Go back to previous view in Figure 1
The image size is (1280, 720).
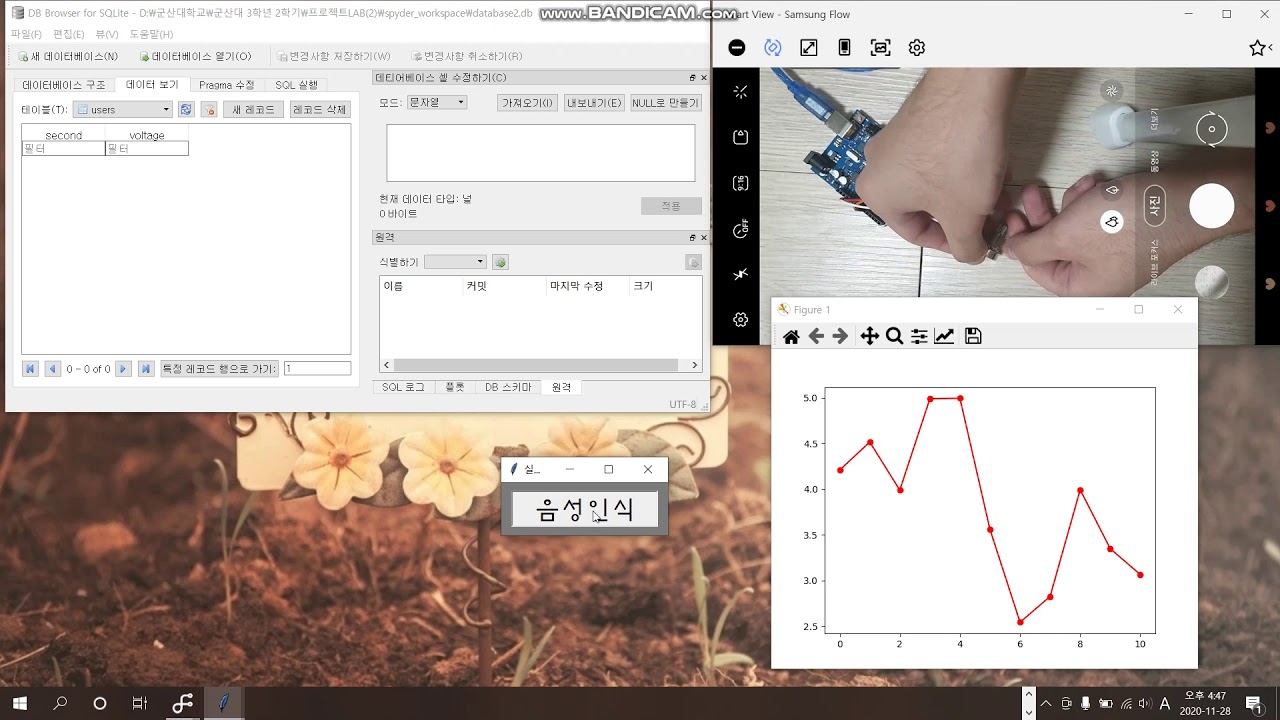(816, 337)
